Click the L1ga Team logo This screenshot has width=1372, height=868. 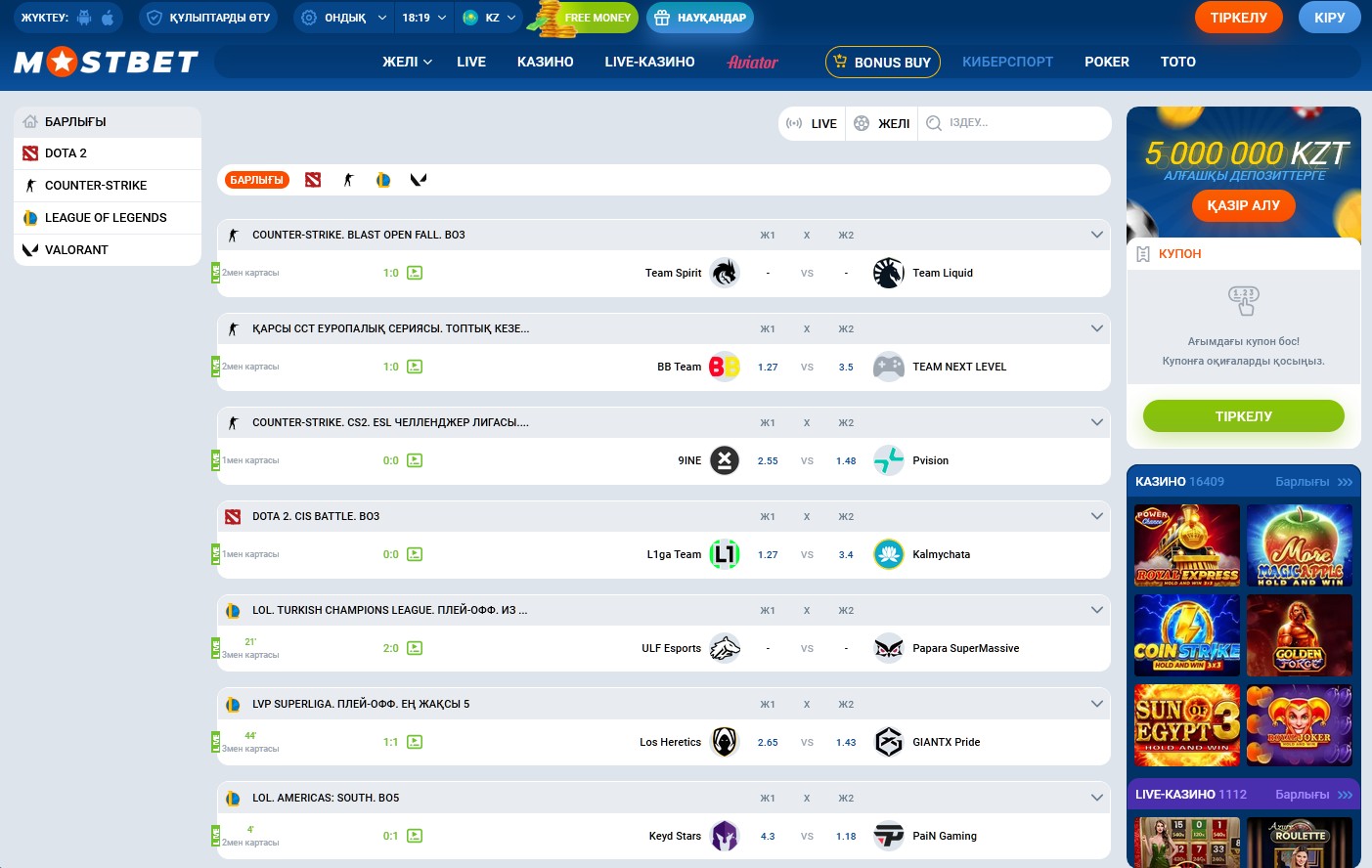(725, 554)
